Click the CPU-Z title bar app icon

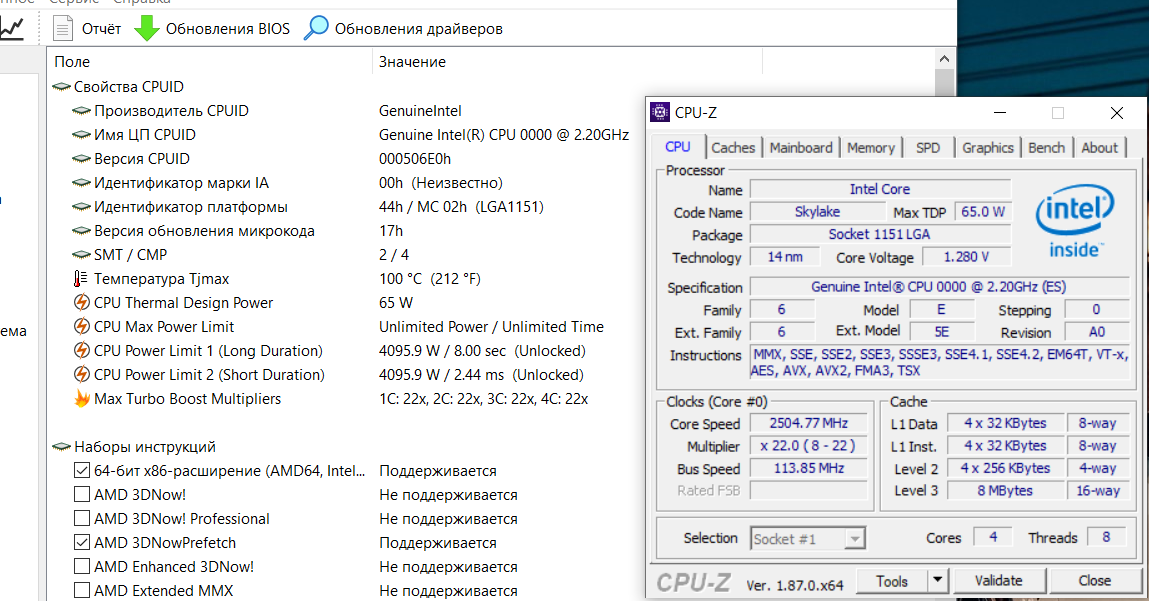pos(660,112)
